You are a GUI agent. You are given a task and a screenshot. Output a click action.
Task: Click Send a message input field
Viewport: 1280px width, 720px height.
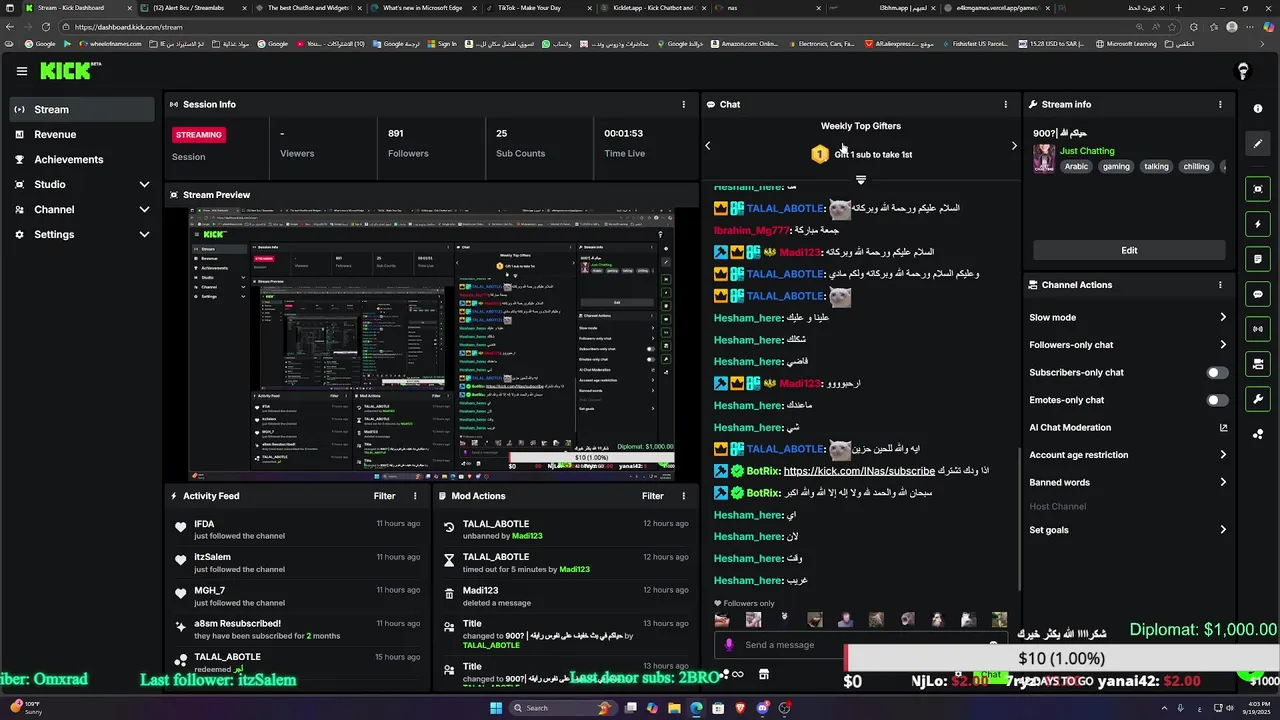click(860, 645)
